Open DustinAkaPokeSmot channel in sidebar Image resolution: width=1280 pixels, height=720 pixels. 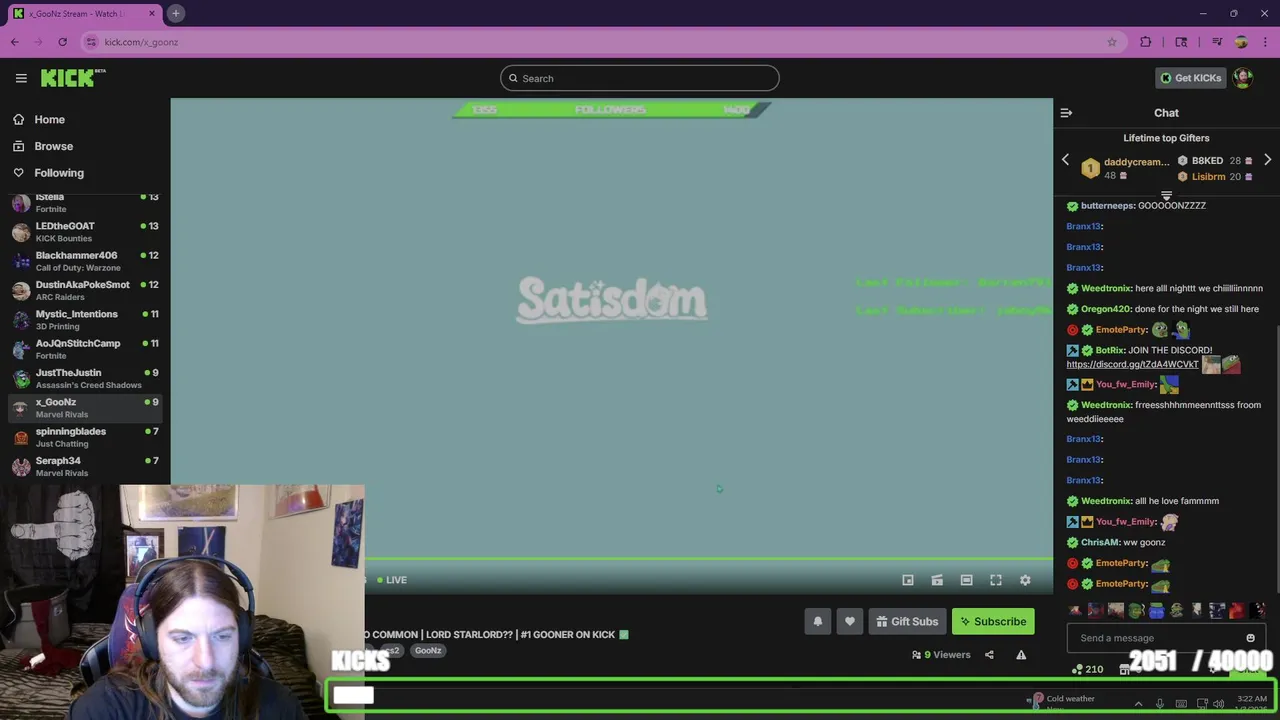(85, 290)
